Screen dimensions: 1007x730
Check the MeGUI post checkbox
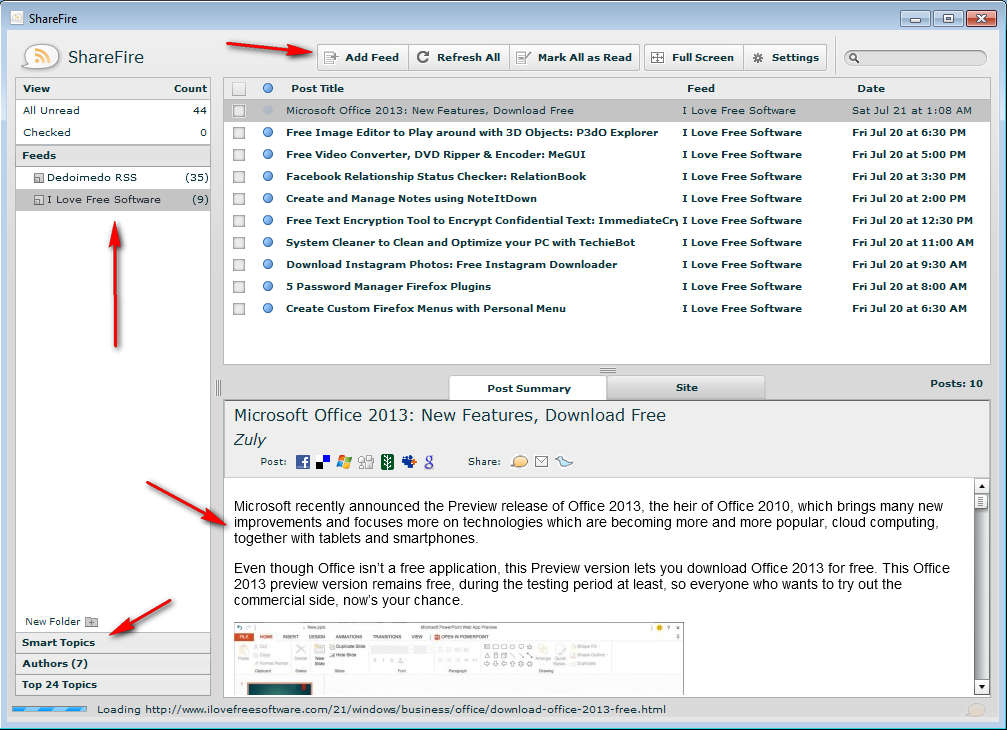pos(239,155)
